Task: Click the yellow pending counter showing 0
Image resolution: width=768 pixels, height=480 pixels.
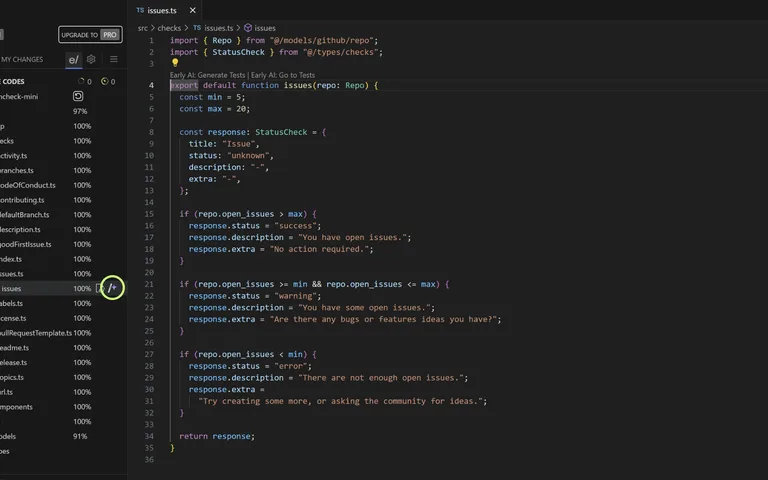Action: (x=108, y=81)
